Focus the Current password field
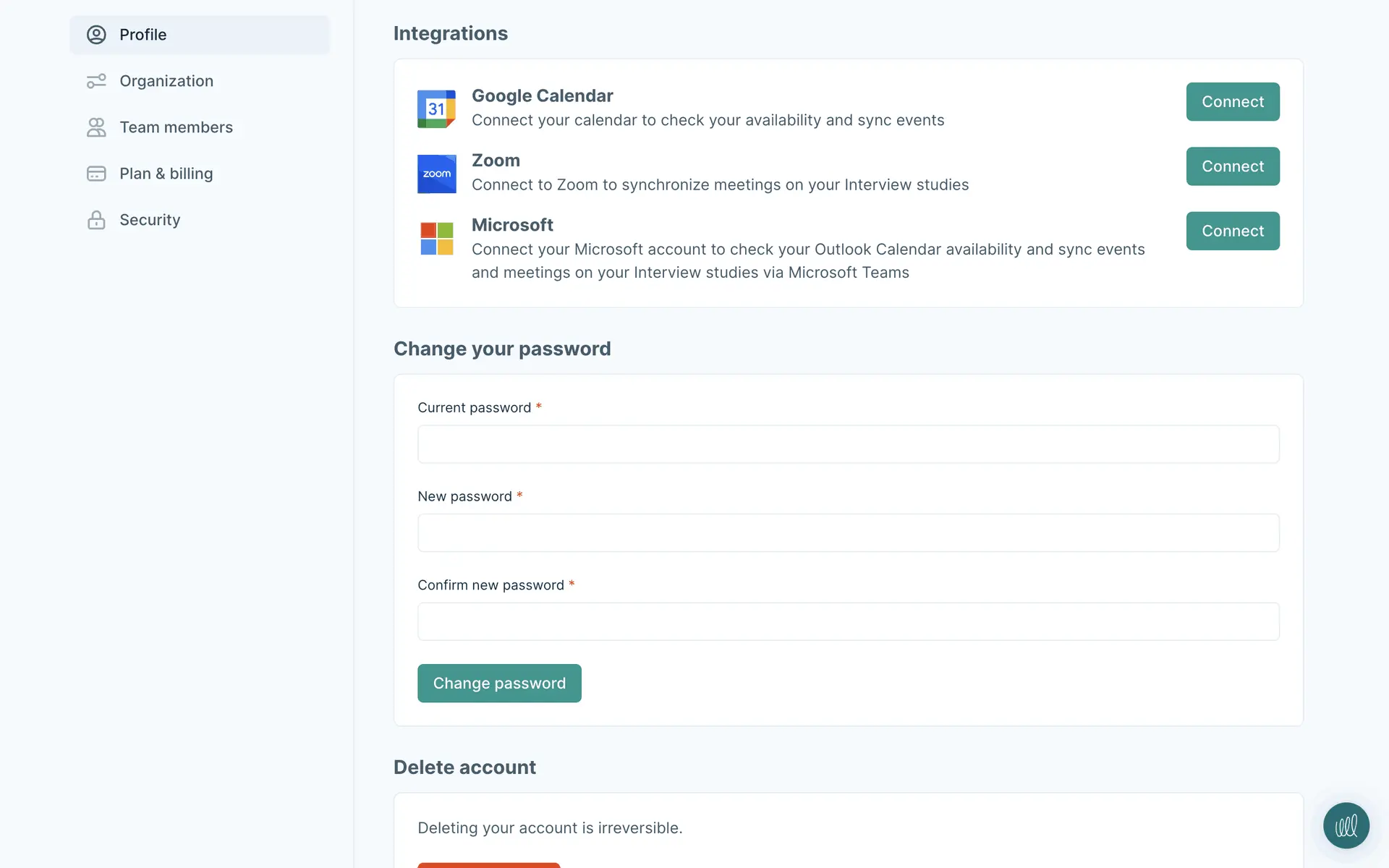Image resolution: width=1389 pixels, height=868 pixels. point(848,444)
